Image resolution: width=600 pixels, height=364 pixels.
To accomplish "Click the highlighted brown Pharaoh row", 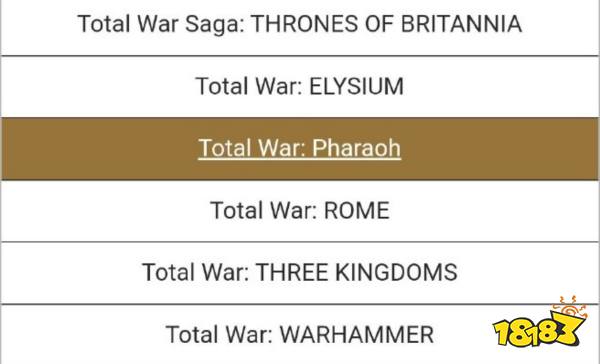I will pos(300,149).
